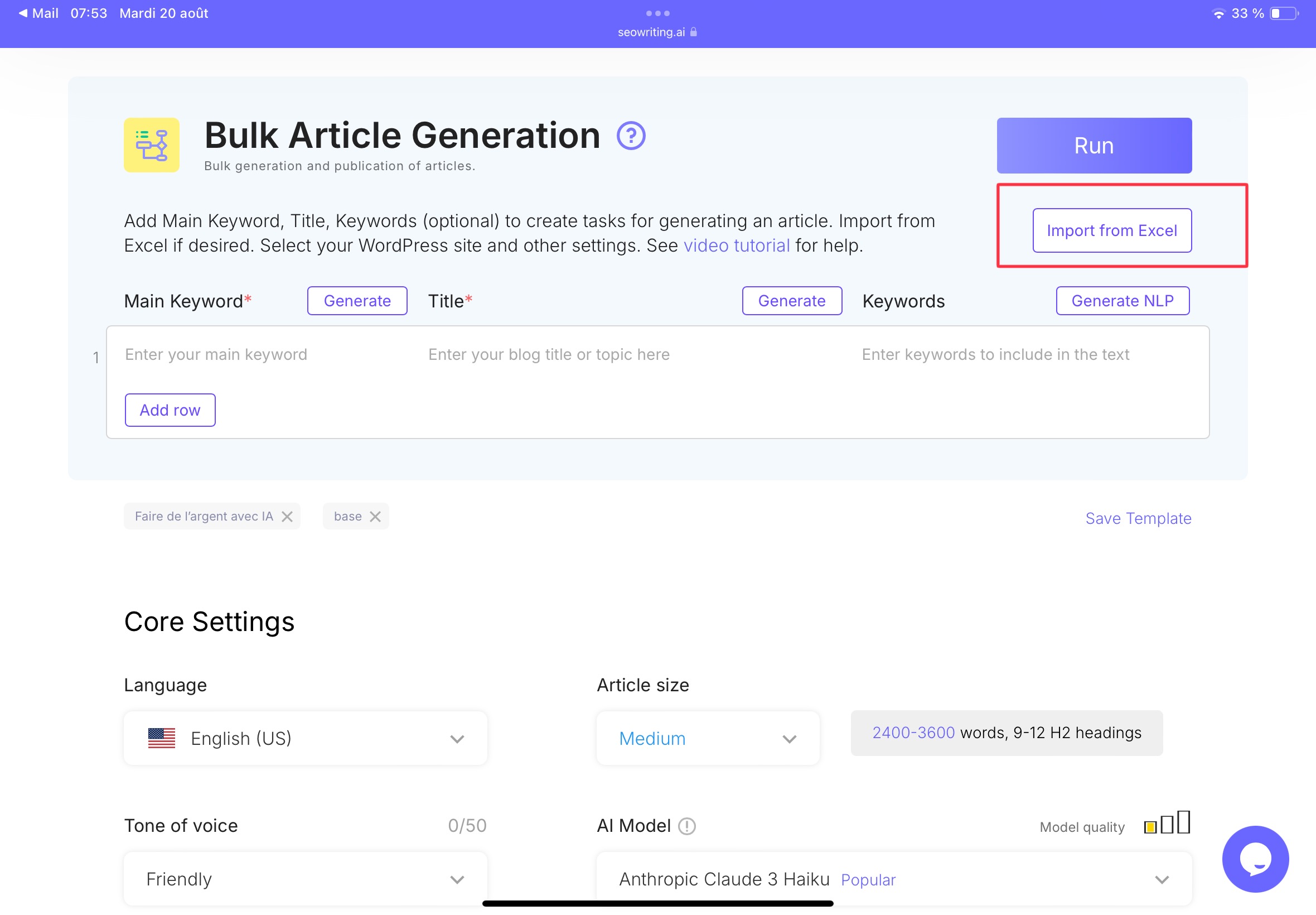Click the Run button to start generation

click(x=1094, y=145)
